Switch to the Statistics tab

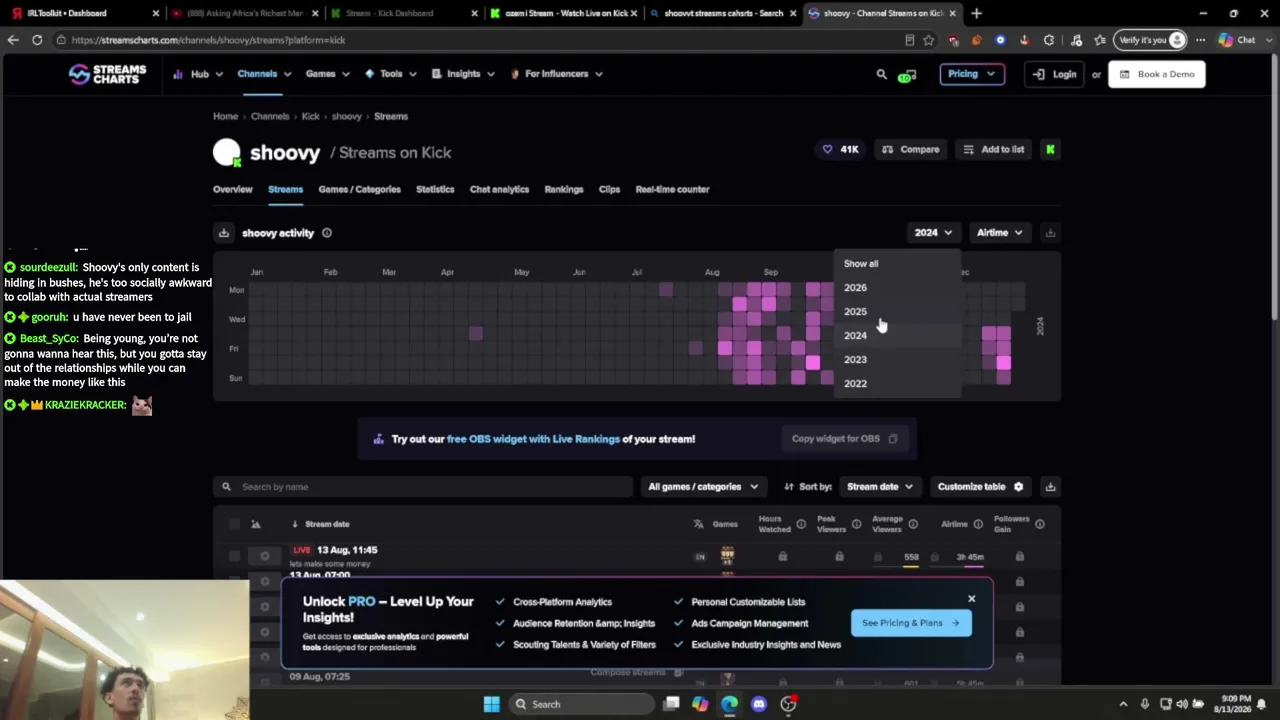(435, 189)
